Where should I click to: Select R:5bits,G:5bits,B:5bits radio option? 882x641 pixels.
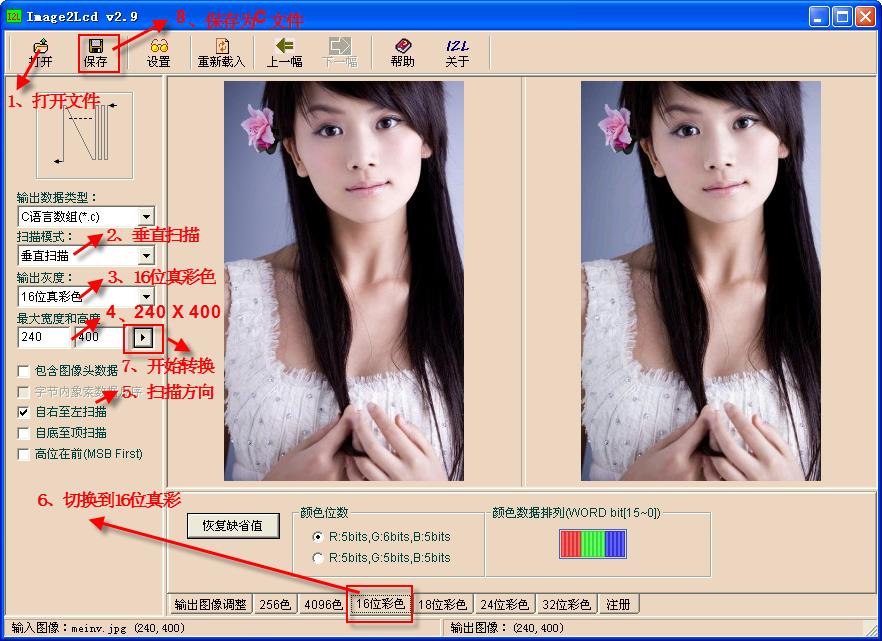(x=318, y=558)
